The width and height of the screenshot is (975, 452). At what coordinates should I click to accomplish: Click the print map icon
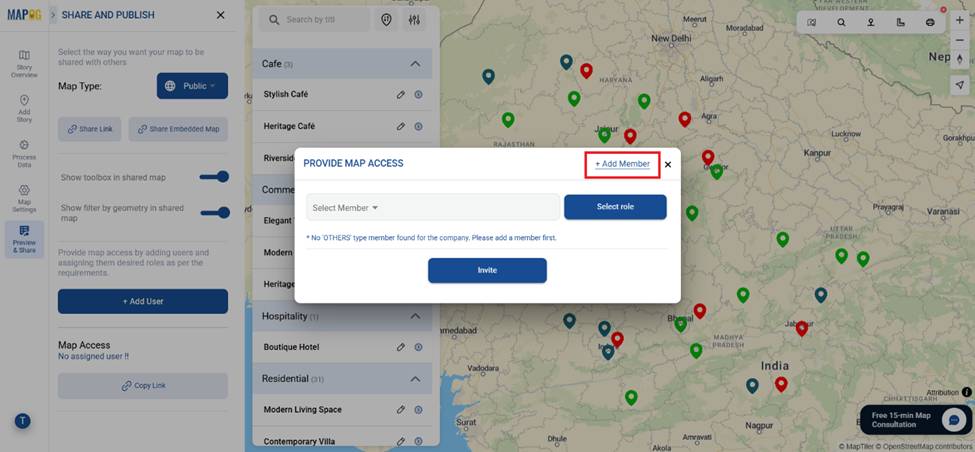(x=930, y=22)
